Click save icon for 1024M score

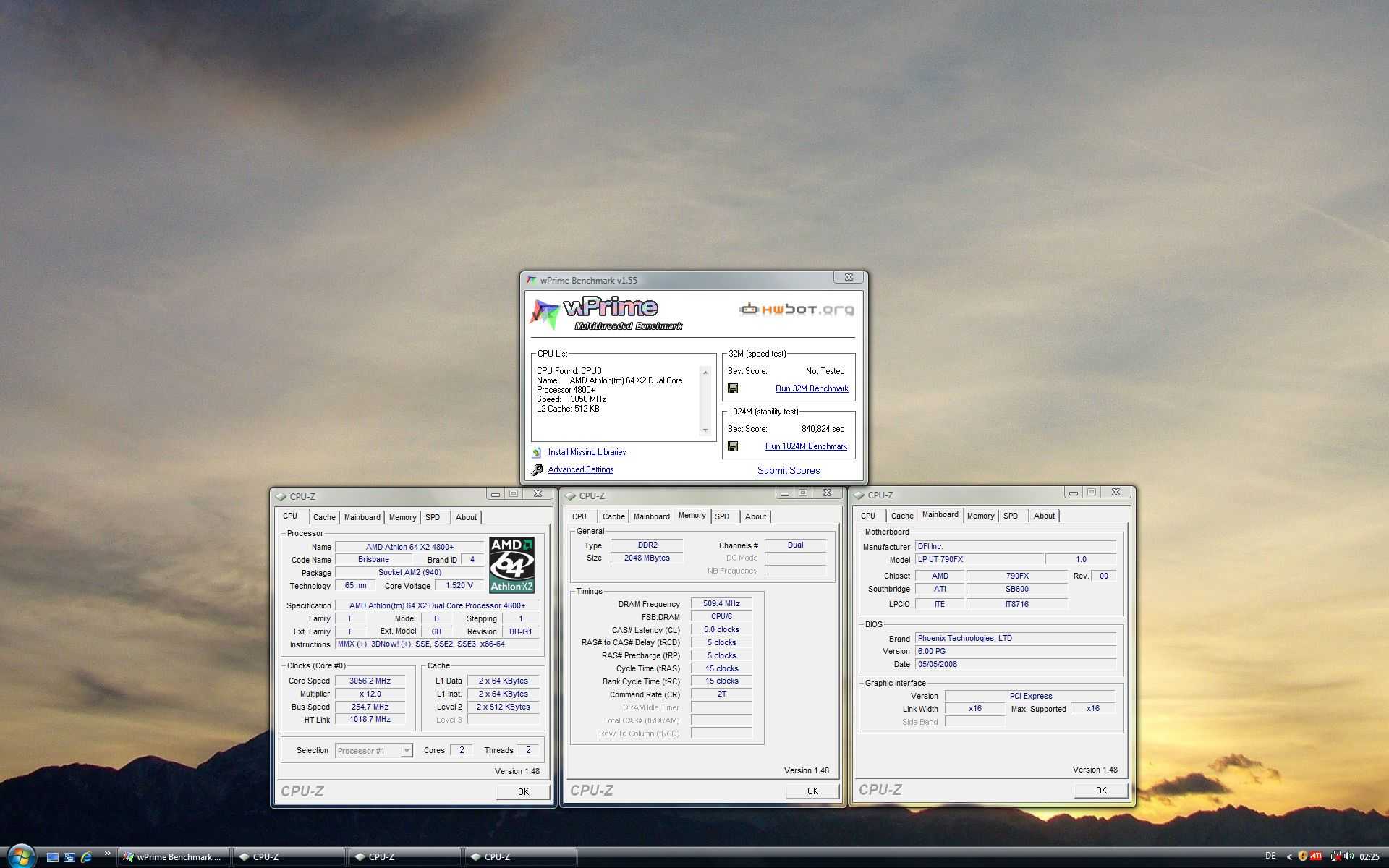click(x=733, y=446)
